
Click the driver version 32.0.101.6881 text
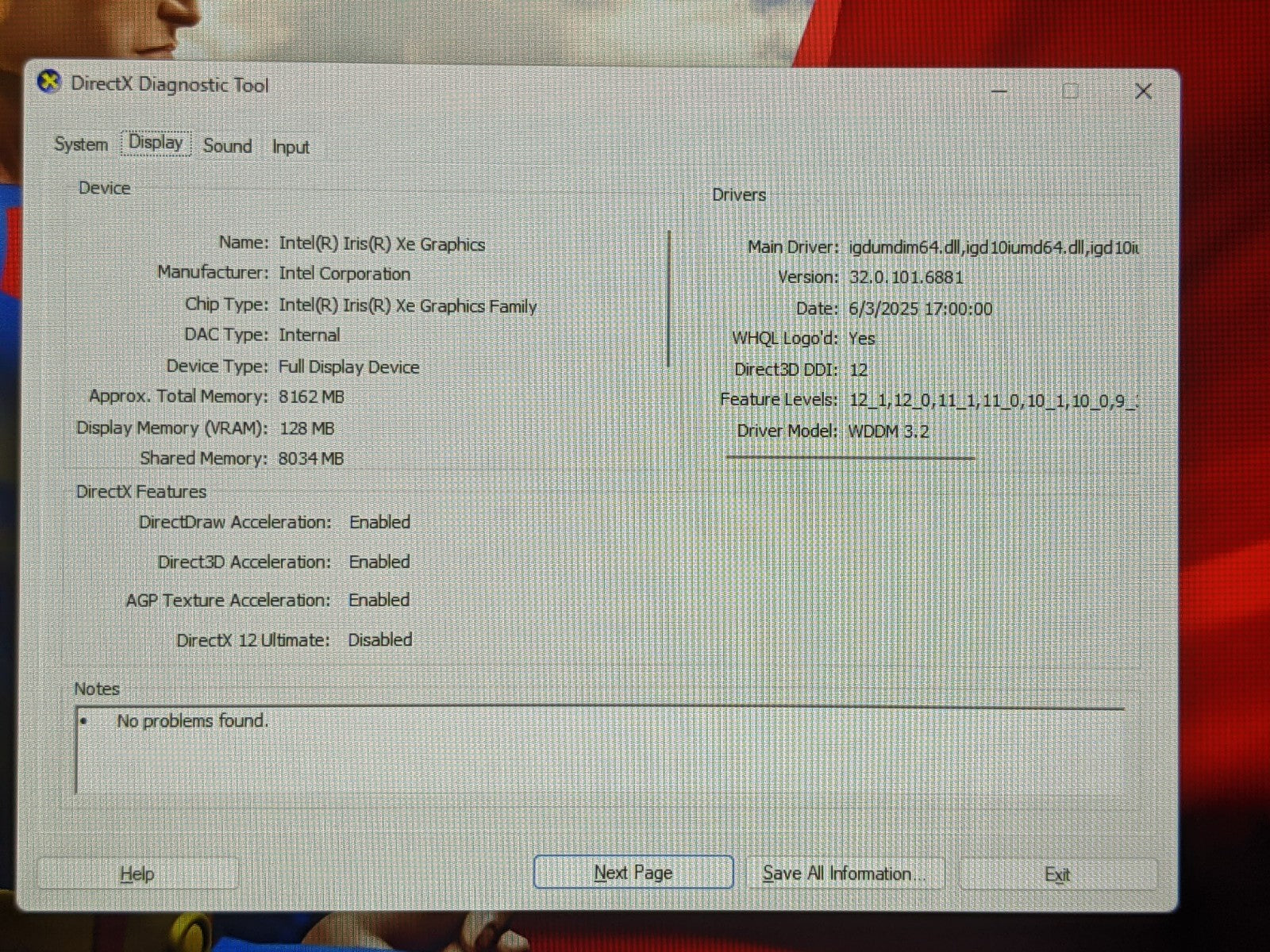click(x=906, y=278)
